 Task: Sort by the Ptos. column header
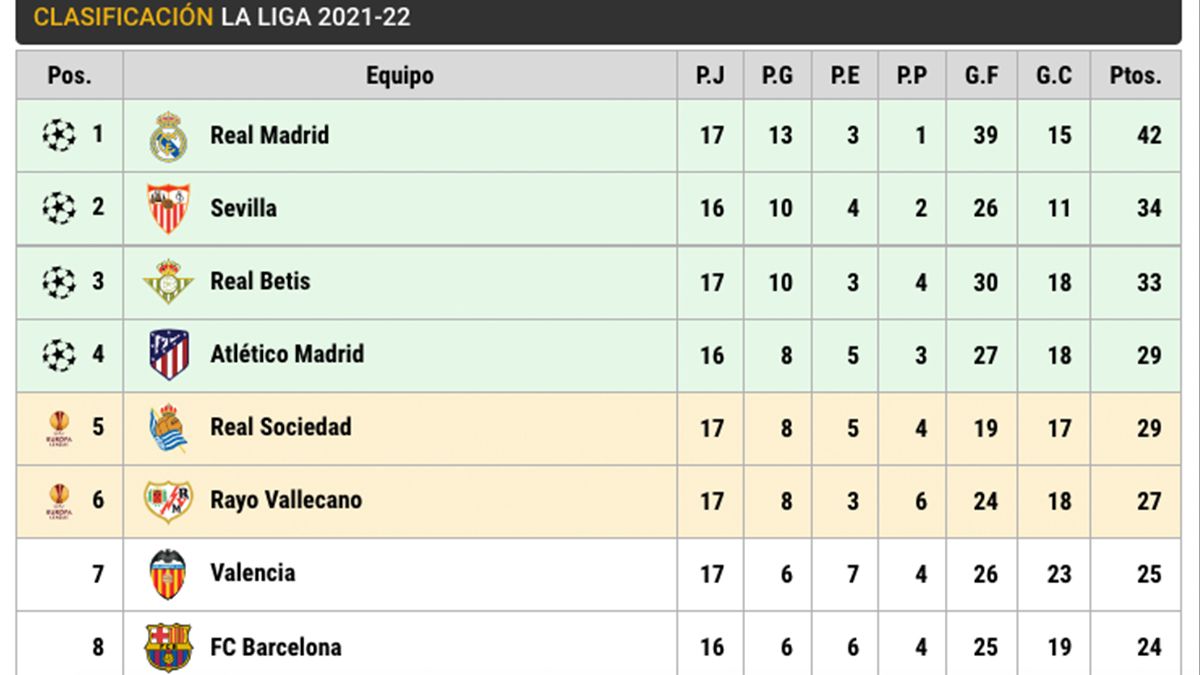[x=1135, y=76]
